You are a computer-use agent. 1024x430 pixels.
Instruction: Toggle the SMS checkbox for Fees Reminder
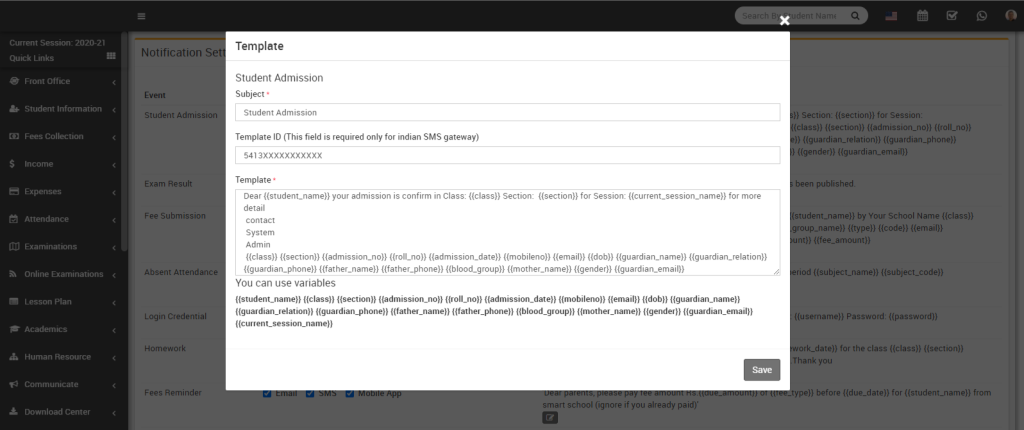pos(310,393)
